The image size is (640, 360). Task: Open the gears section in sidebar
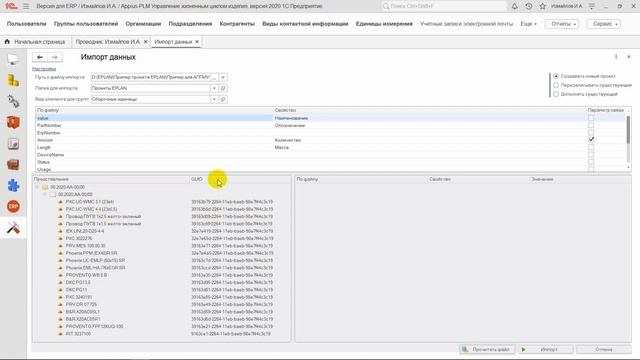pos(13,101)
